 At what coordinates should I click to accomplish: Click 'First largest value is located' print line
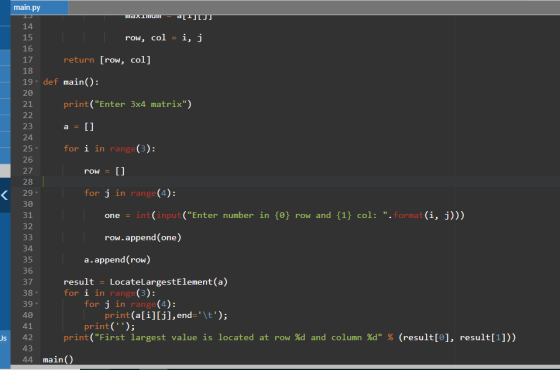(290, 337)
